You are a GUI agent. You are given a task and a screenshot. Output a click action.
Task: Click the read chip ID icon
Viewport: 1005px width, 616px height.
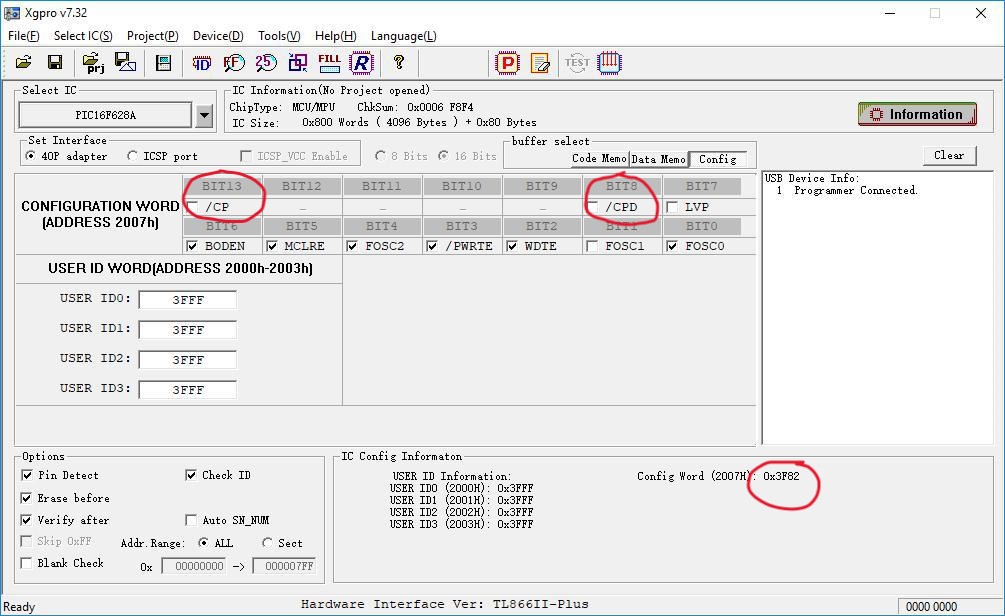201,63
